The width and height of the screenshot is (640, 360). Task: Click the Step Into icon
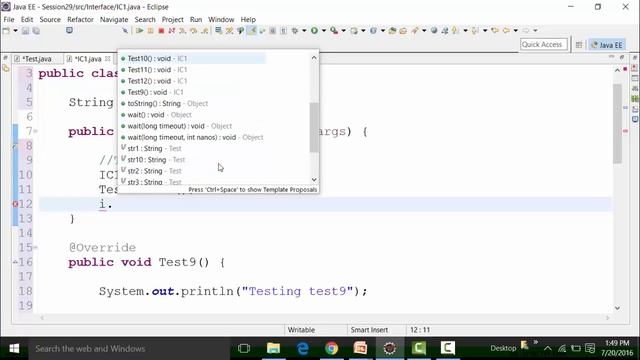[183, 31]
